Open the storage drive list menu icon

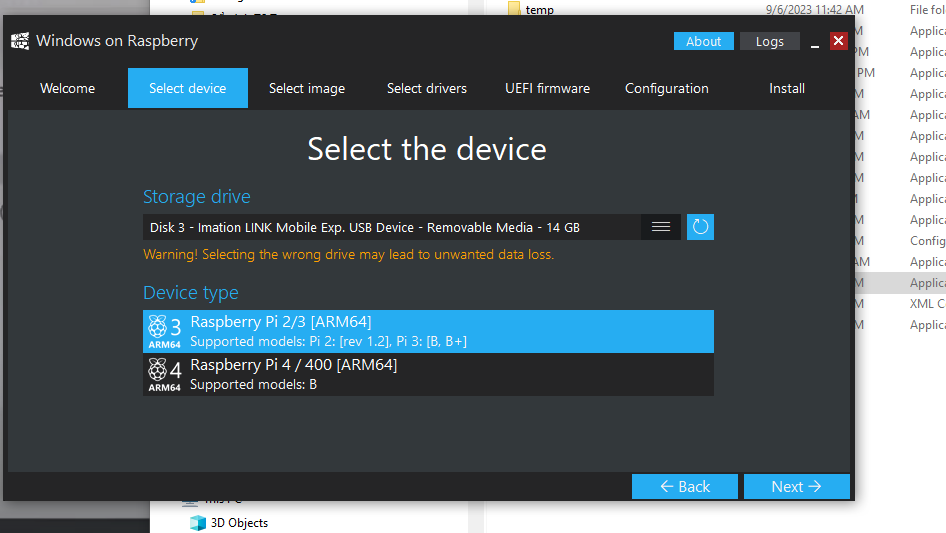661,227
